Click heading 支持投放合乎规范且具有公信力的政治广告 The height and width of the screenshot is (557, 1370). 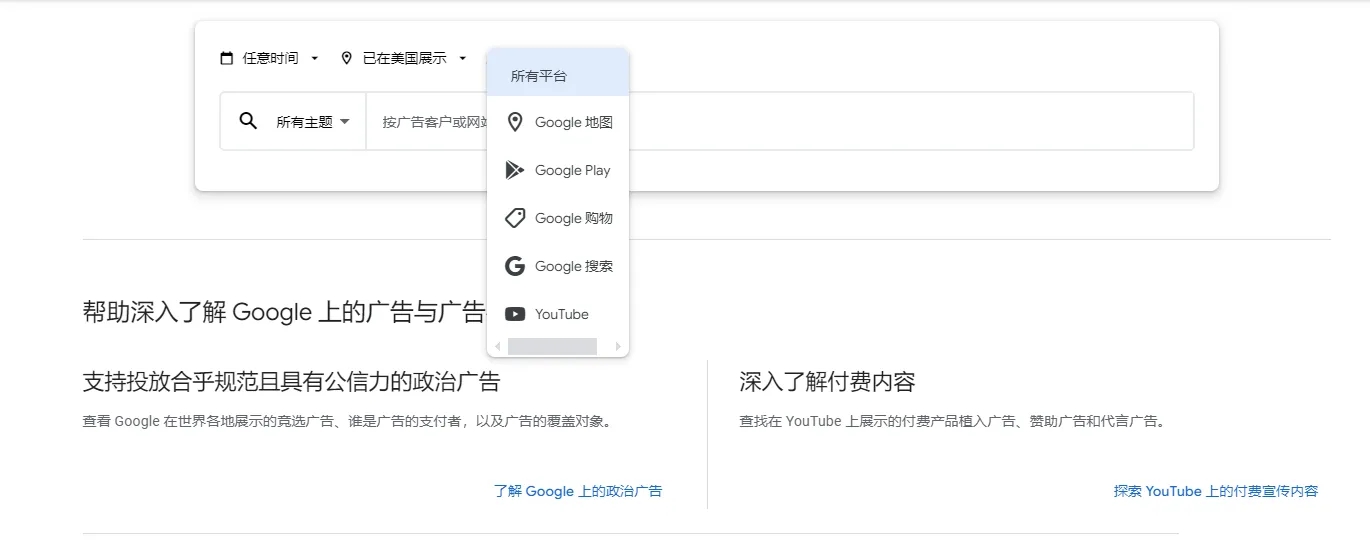pos(291,381)
